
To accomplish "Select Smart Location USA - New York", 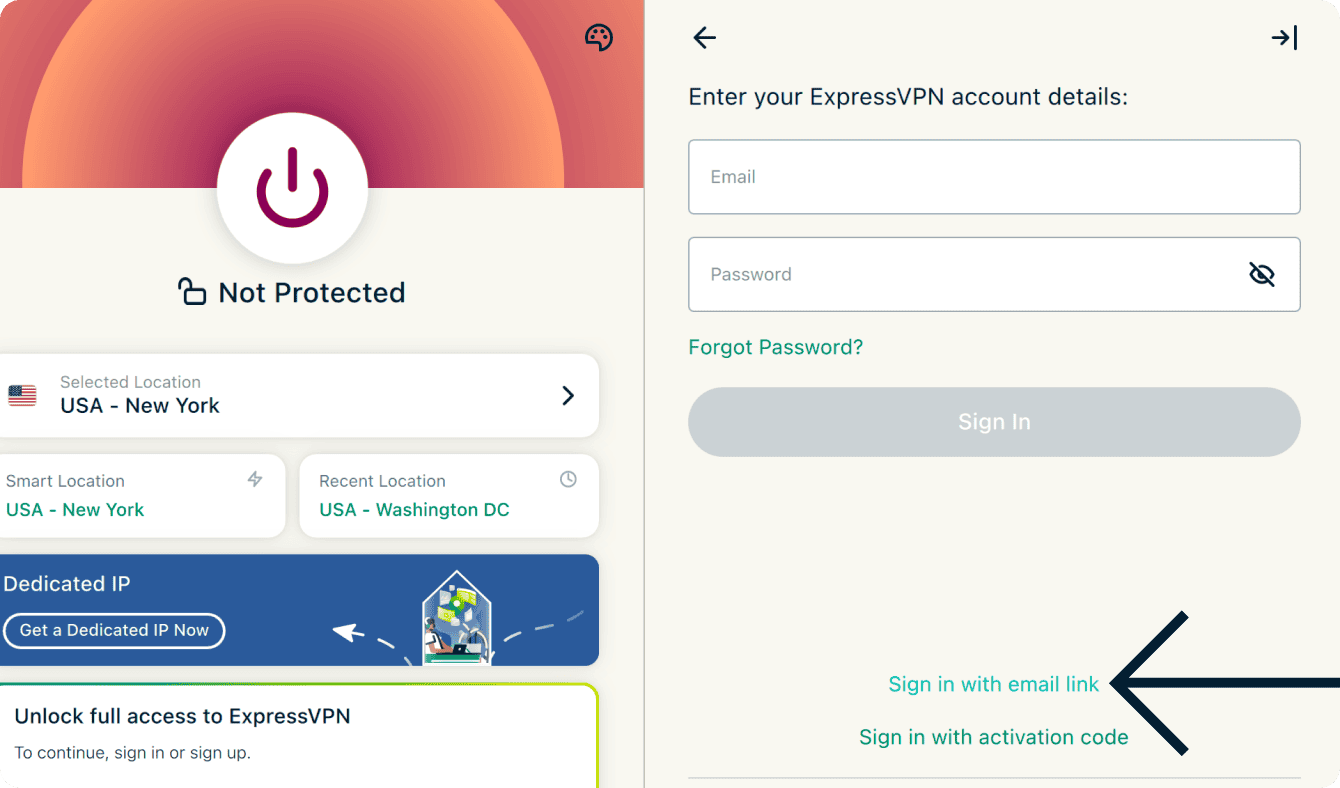I will coord(140,497).
